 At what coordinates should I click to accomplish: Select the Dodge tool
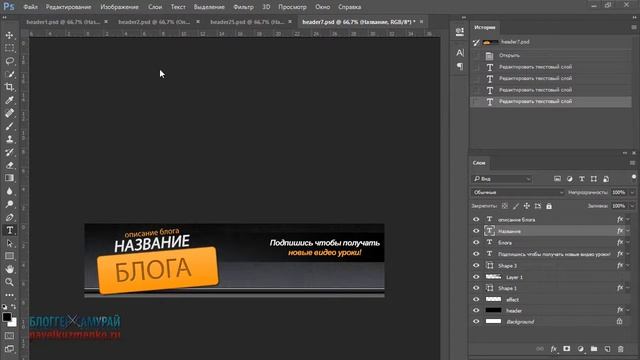[x=9, y=204]
